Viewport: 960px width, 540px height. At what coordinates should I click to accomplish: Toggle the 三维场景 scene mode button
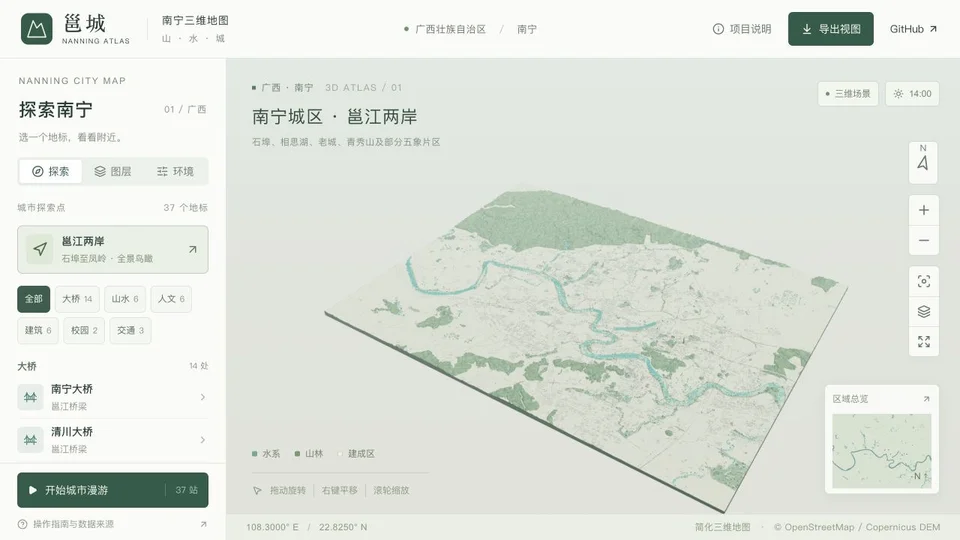tap(848, 94)
